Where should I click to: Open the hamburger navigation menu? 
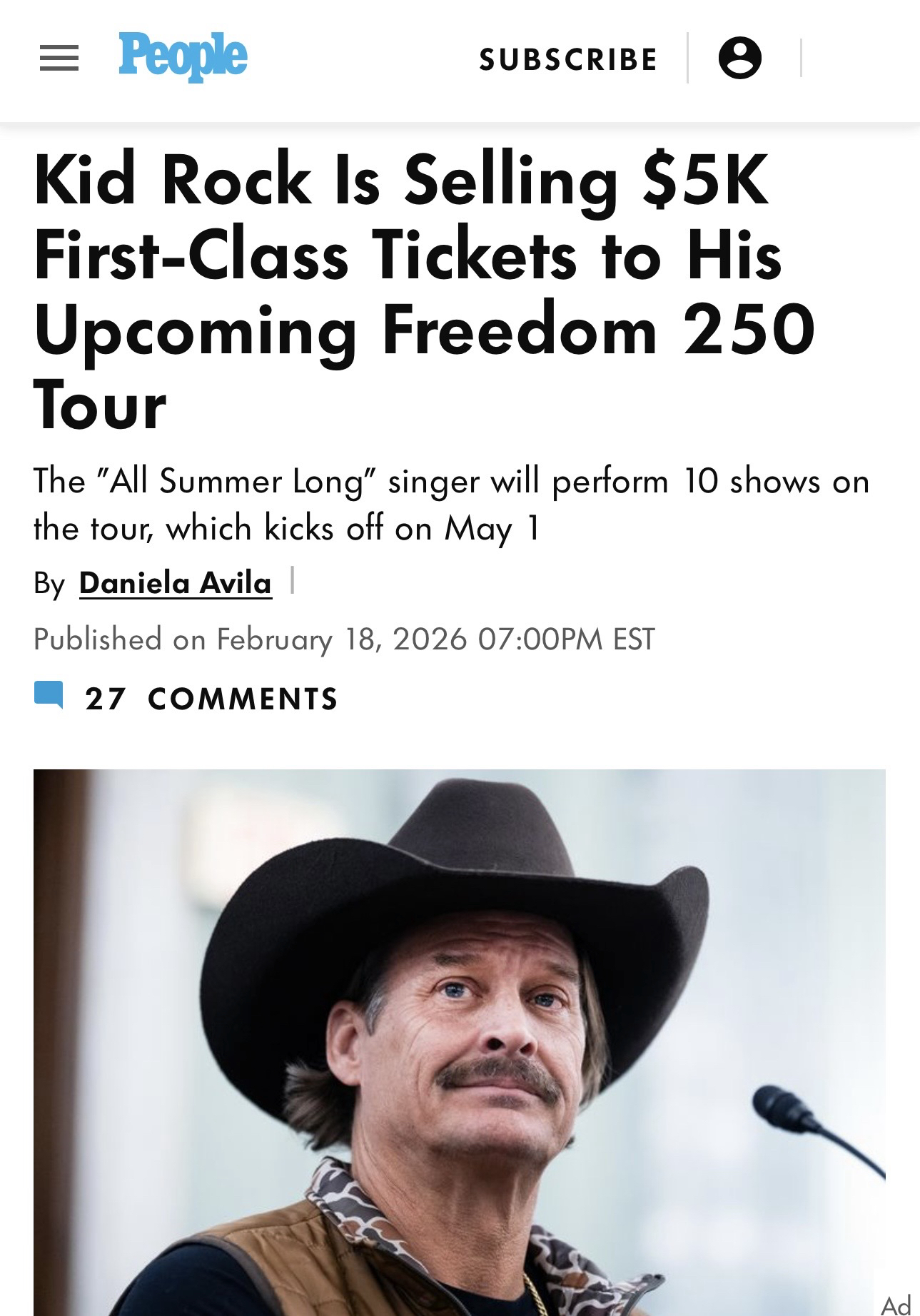click(59, 59)
